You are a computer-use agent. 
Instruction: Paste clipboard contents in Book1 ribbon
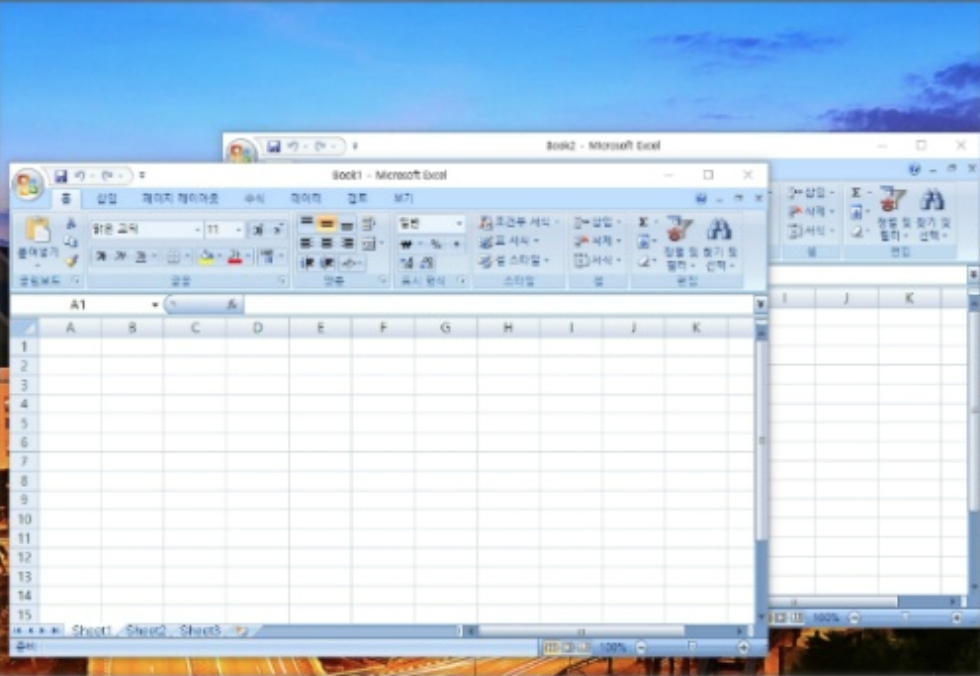(x=38, y=239)
